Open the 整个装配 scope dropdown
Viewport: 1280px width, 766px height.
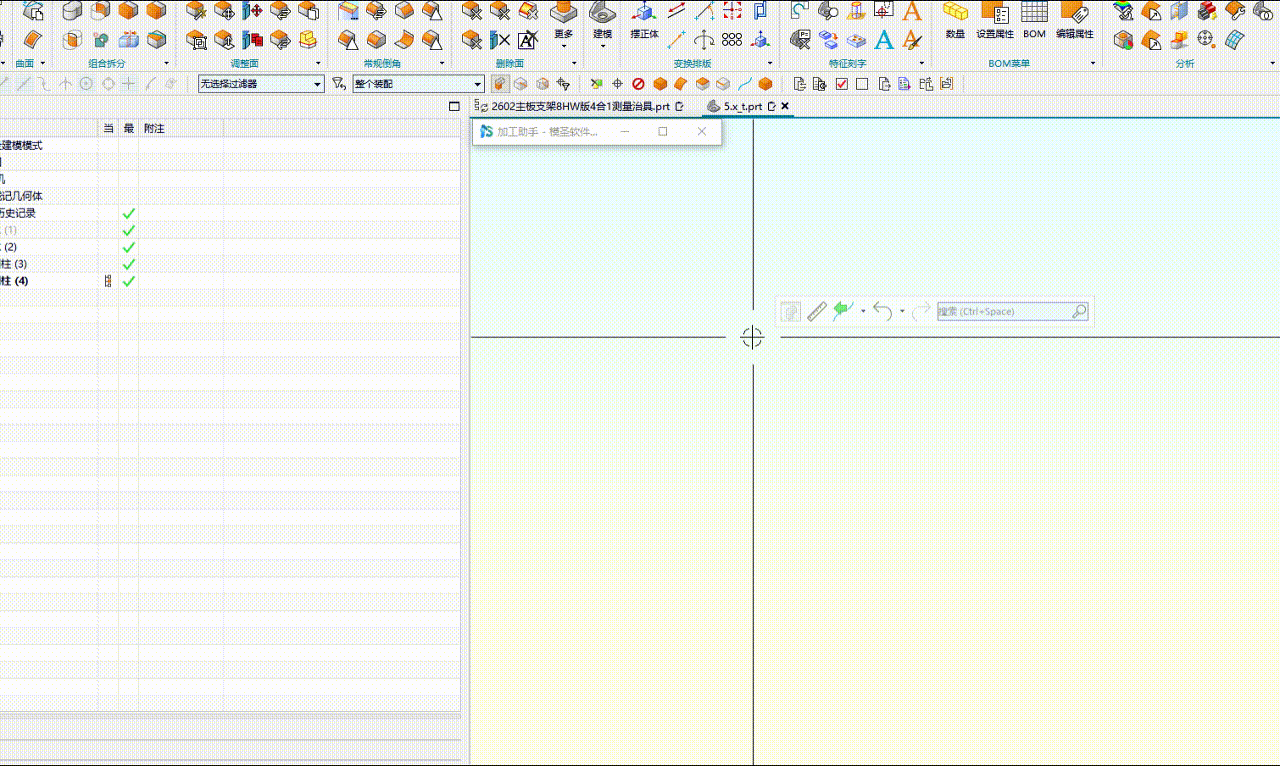click(x=420, y=84)
